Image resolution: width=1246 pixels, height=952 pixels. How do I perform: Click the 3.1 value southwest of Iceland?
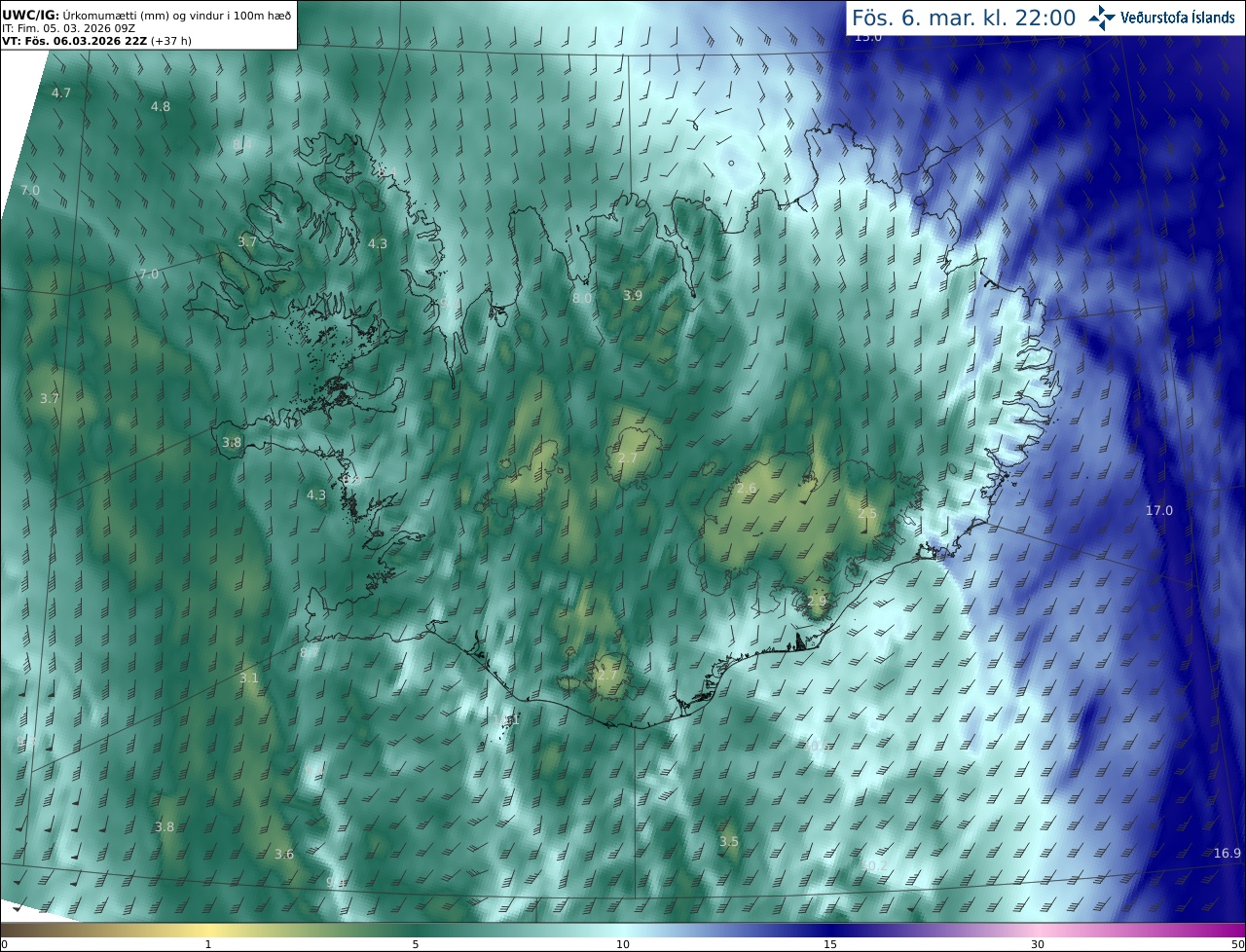pos(249,677)
